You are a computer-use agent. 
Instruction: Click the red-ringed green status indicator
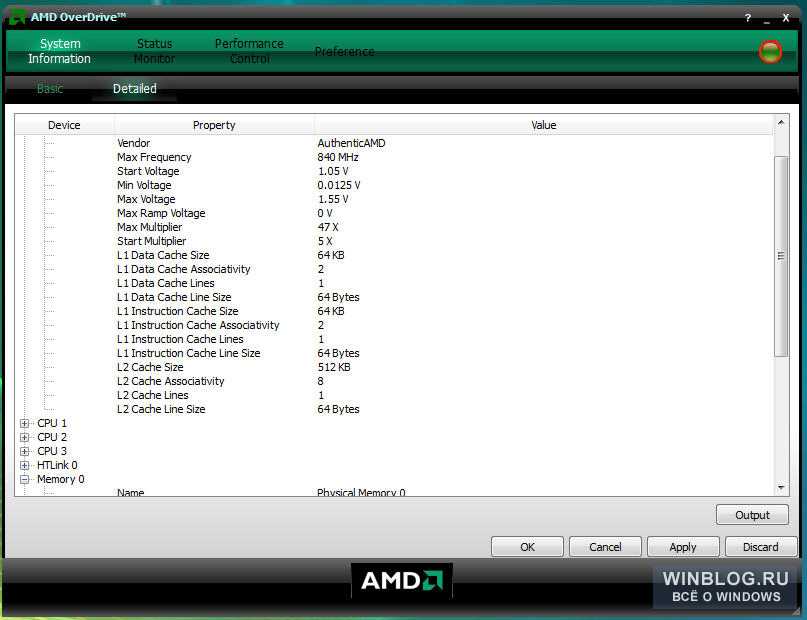770,51
